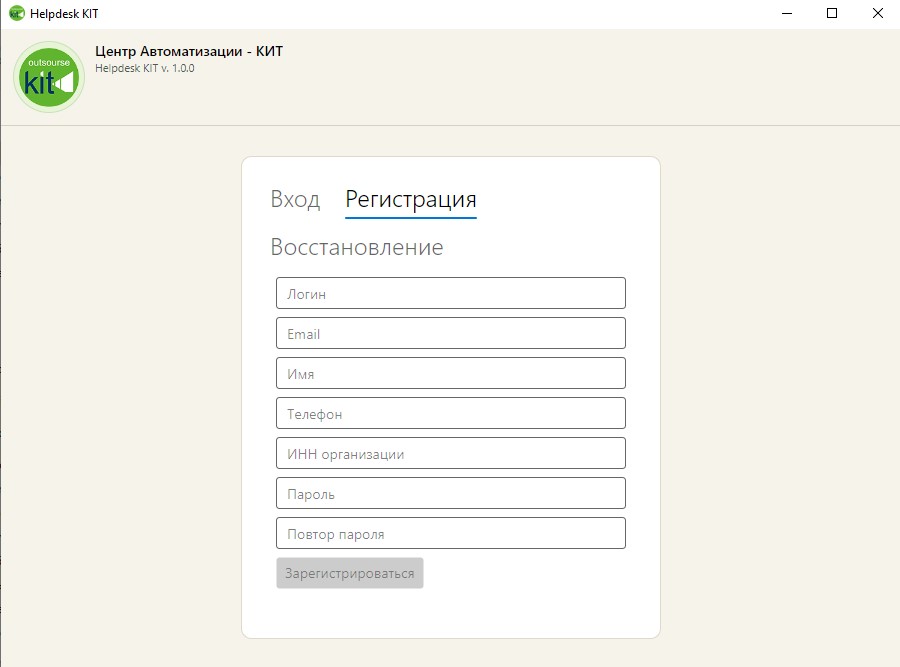The height and width of the screenshot is (667, 900).
Task: Click the Центр Автоматизации - КИТ heading
Action: (188, 51)
